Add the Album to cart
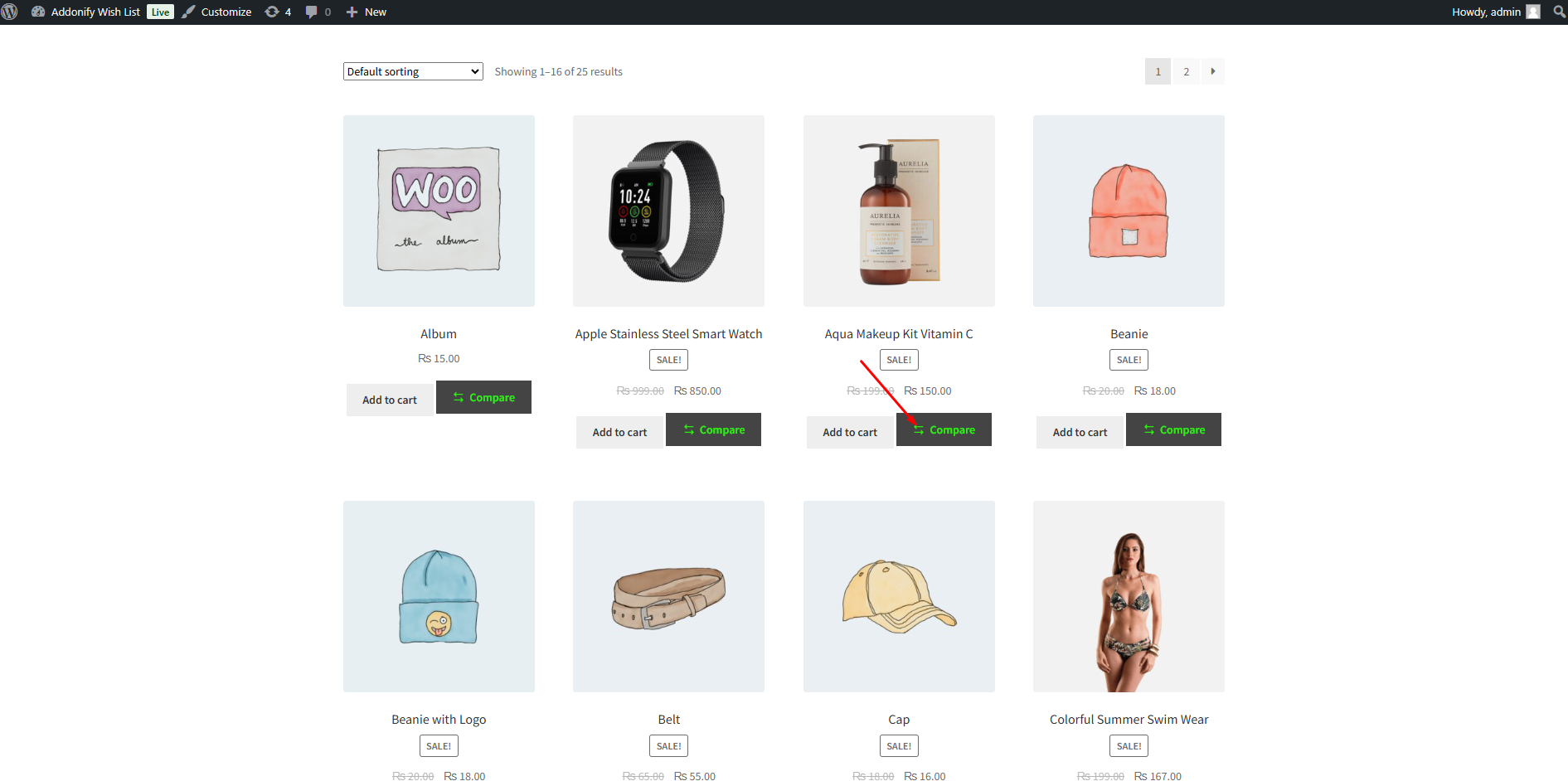Screen dimensions: 1568x781 (x=389, y=400)
